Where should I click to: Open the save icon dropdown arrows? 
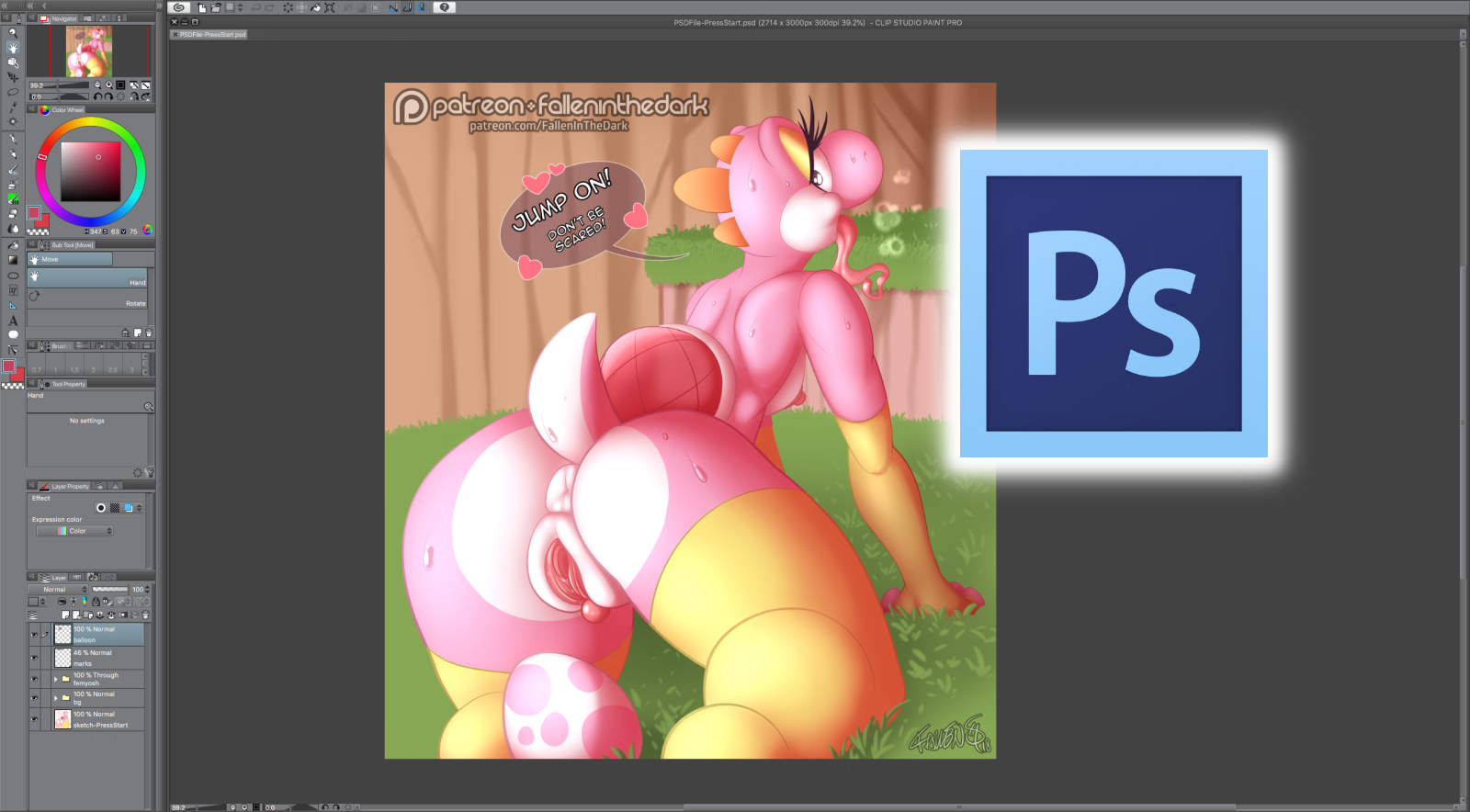[x=241, y=7]
